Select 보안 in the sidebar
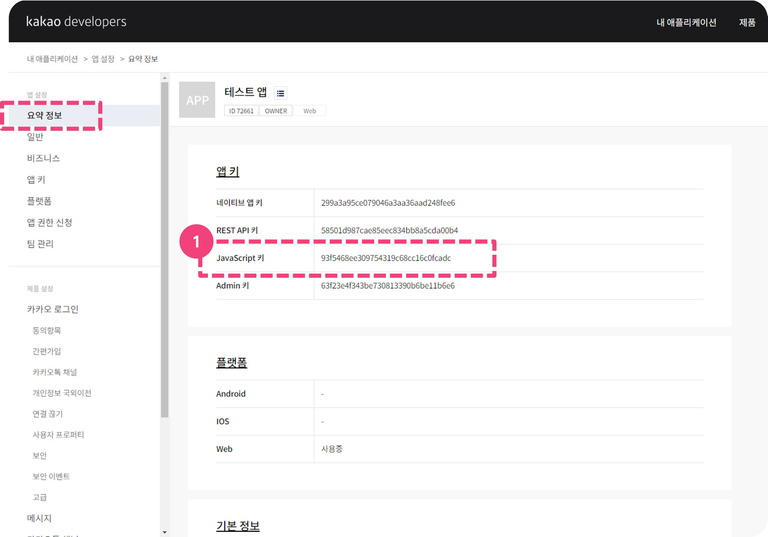The height and width of the screenshot is (537, 768). pos(40,456)
